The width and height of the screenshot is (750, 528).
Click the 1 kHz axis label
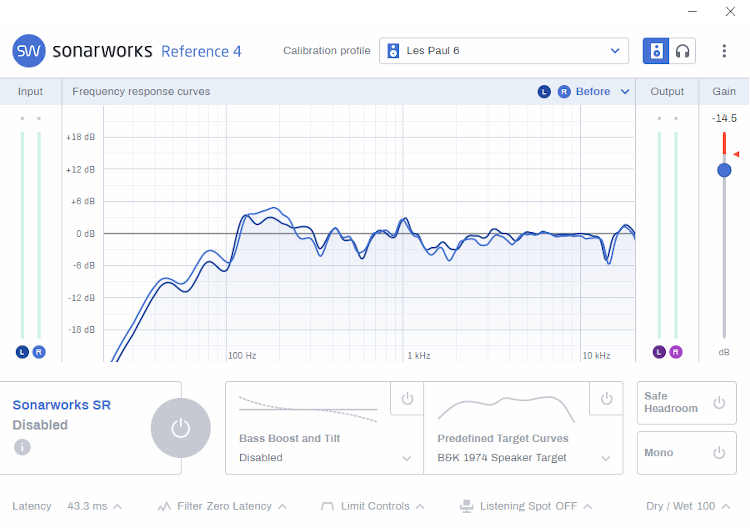tap(419, 355)
